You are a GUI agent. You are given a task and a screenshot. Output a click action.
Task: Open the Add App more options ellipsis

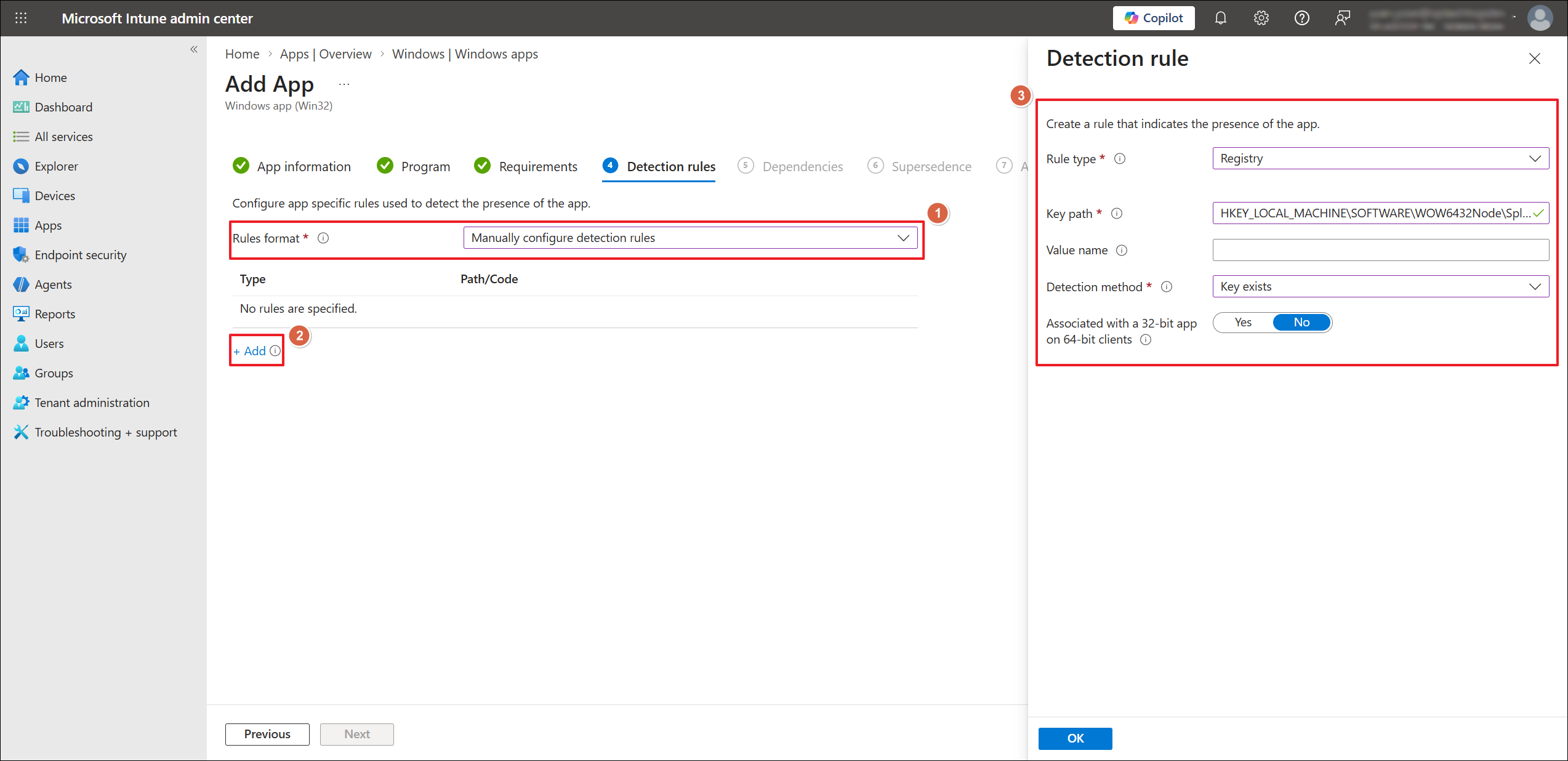344,84
